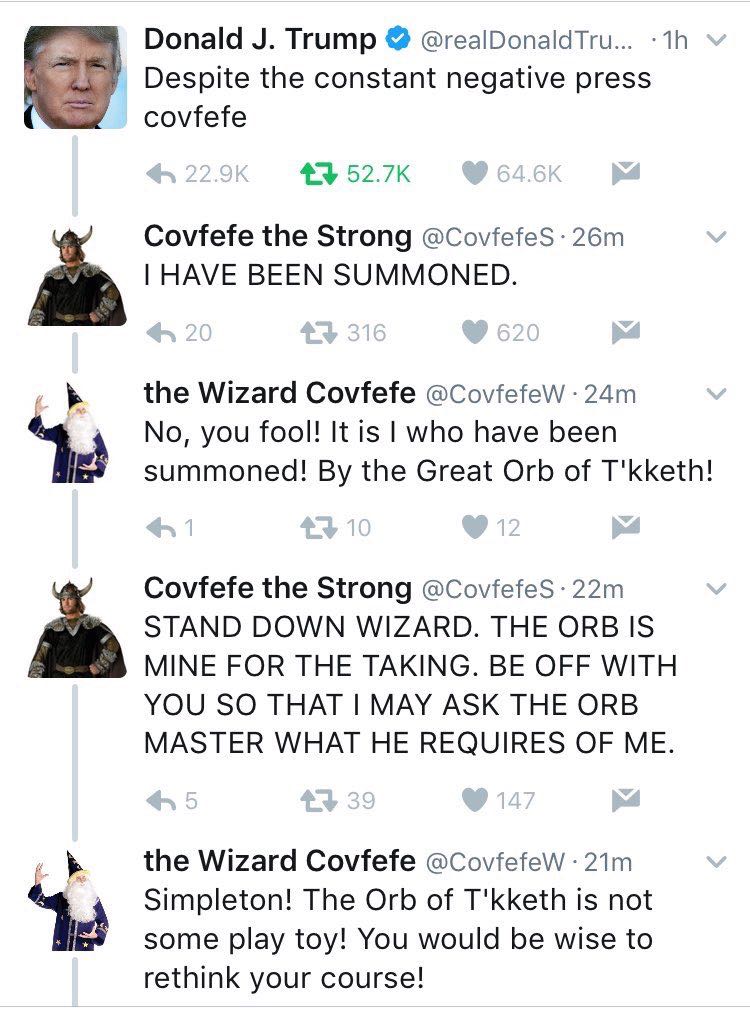Open options chevron on Trump's tweet
This screenshot has height=1031, width=750.
pos(715,41)
